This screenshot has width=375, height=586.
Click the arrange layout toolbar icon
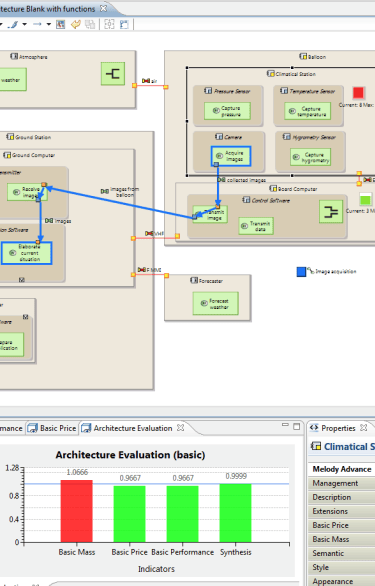124,25
